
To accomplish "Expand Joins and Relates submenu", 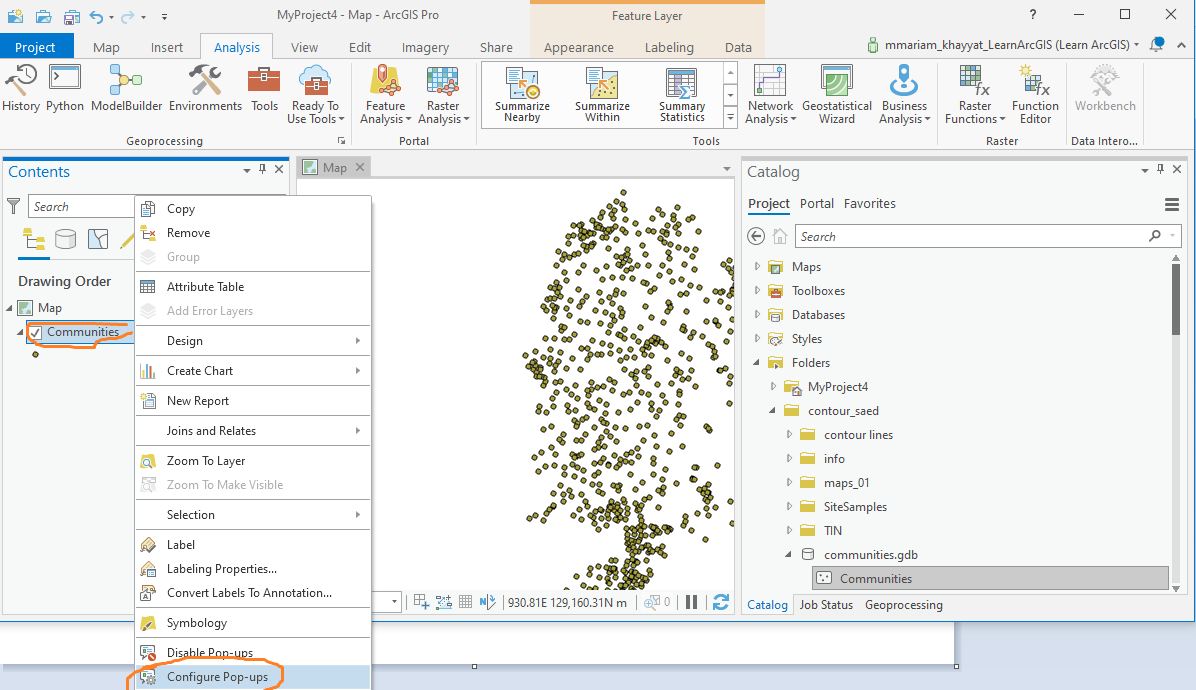I will click(x=252, y=431).
